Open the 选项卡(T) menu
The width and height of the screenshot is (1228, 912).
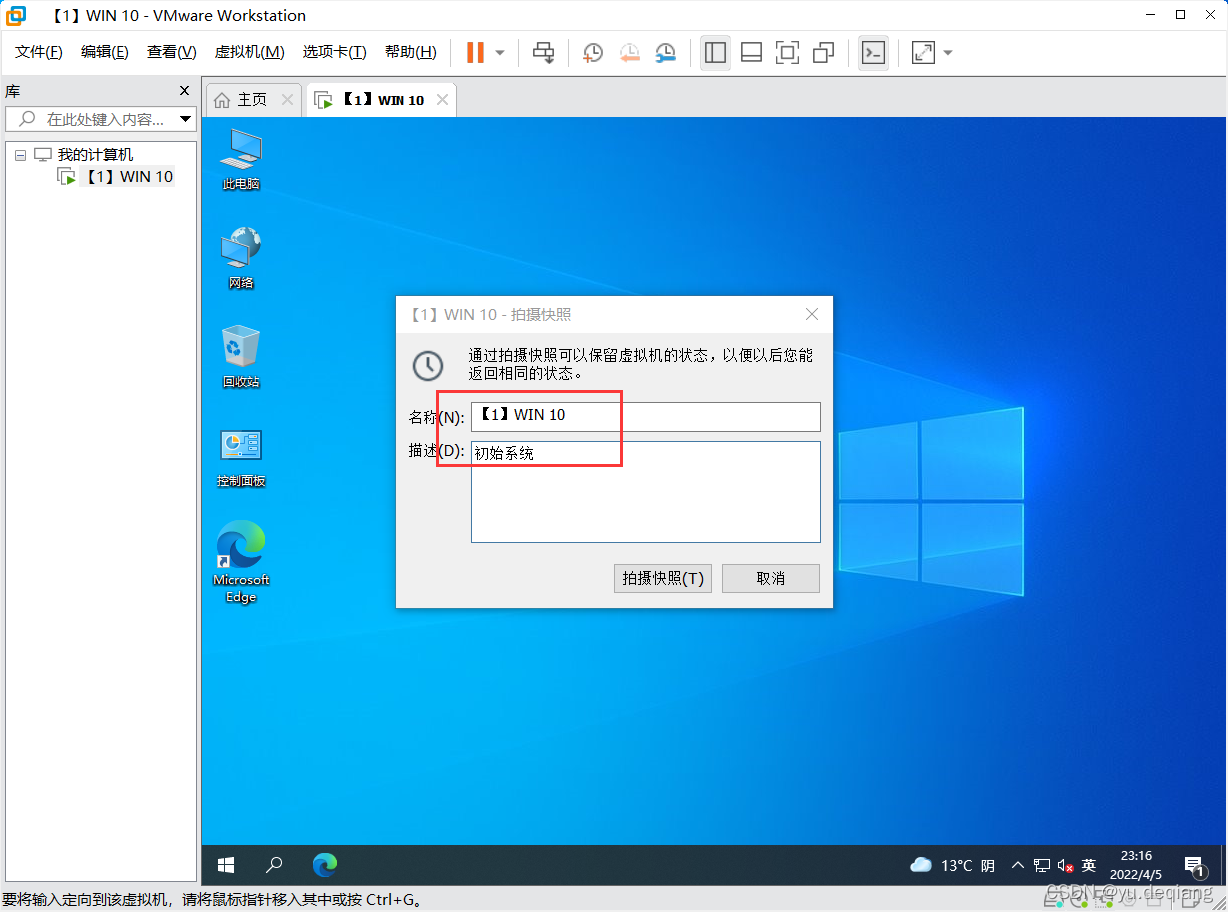click(x=334, y=52)
